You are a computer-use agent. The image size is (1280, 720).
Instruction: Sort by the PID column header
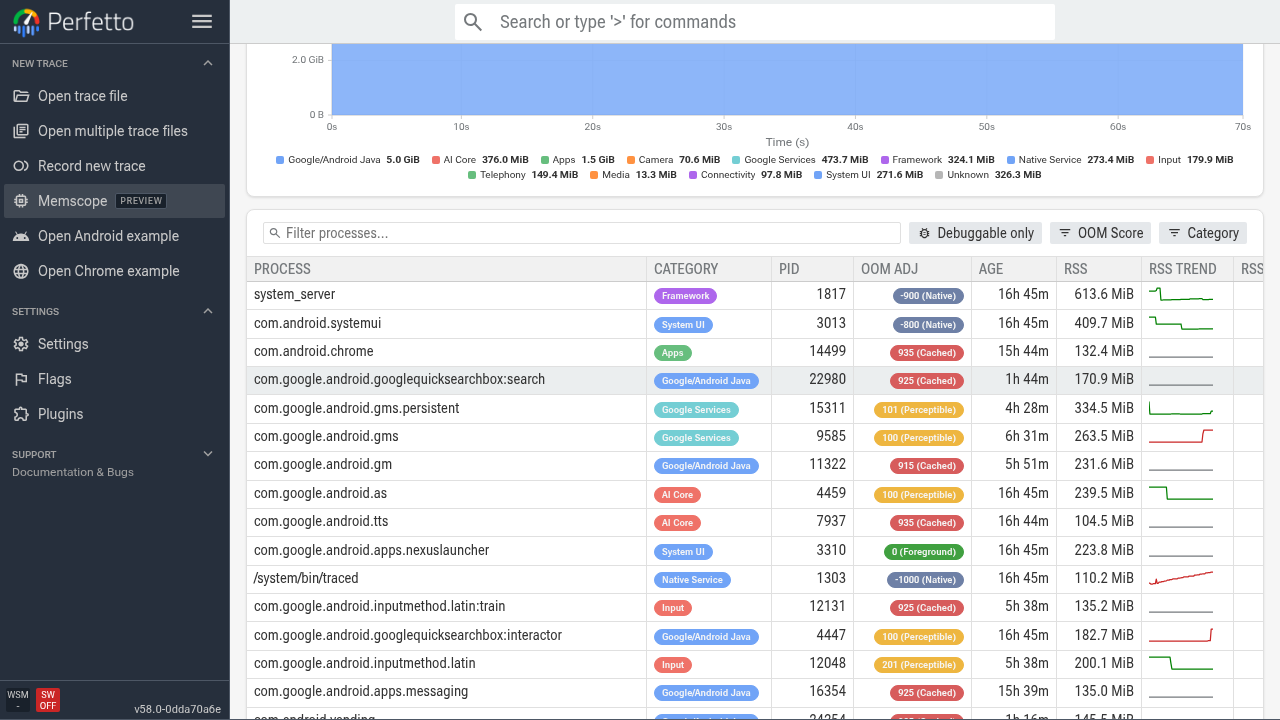(812, 269)
